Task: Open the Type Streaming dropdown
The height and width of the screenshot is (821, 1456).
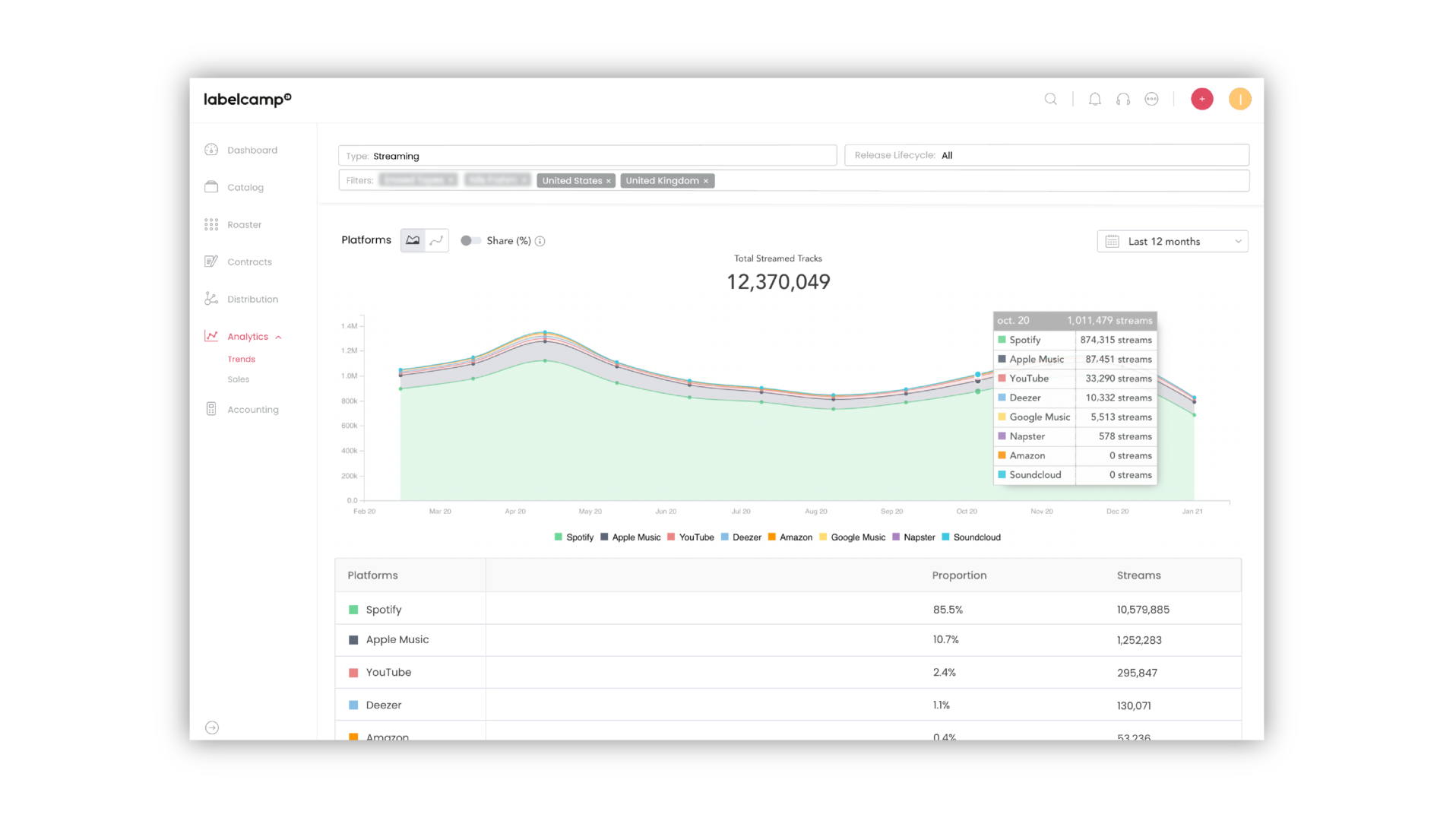Action: click(587, 156)
